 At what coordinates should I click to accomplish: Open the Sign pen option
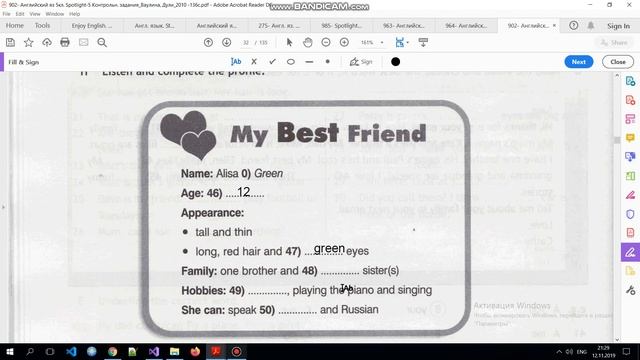tap(361, 62)
